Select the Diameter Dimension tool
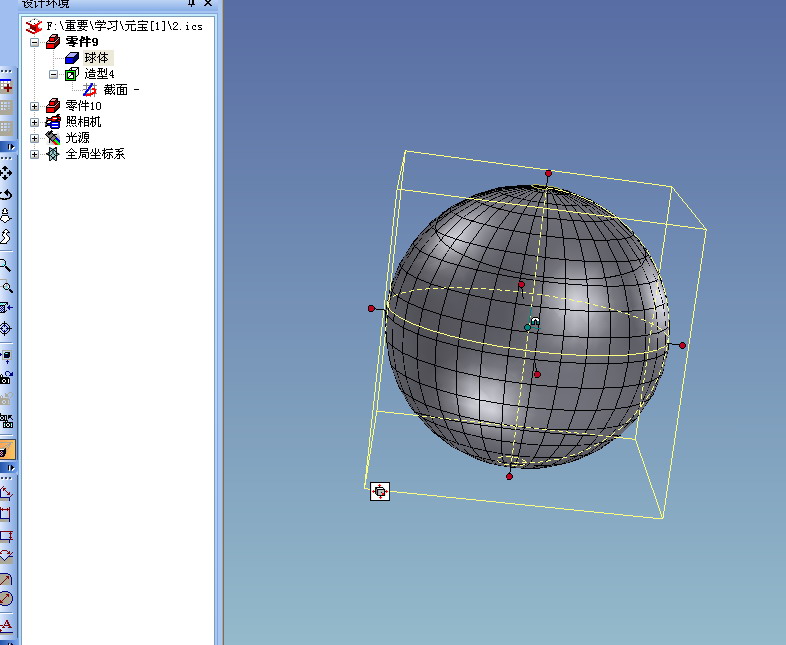 [6, 598]
